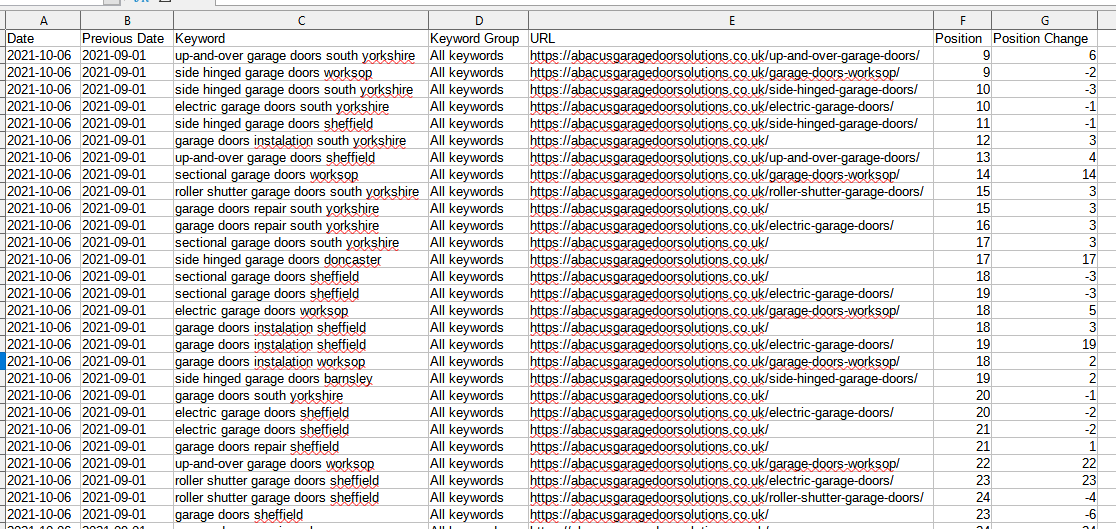Select cell 'side hinged garage doors worksop'
Image resolution: width=1116 pixels, height=529 pixels.
[x=301, y=73]
